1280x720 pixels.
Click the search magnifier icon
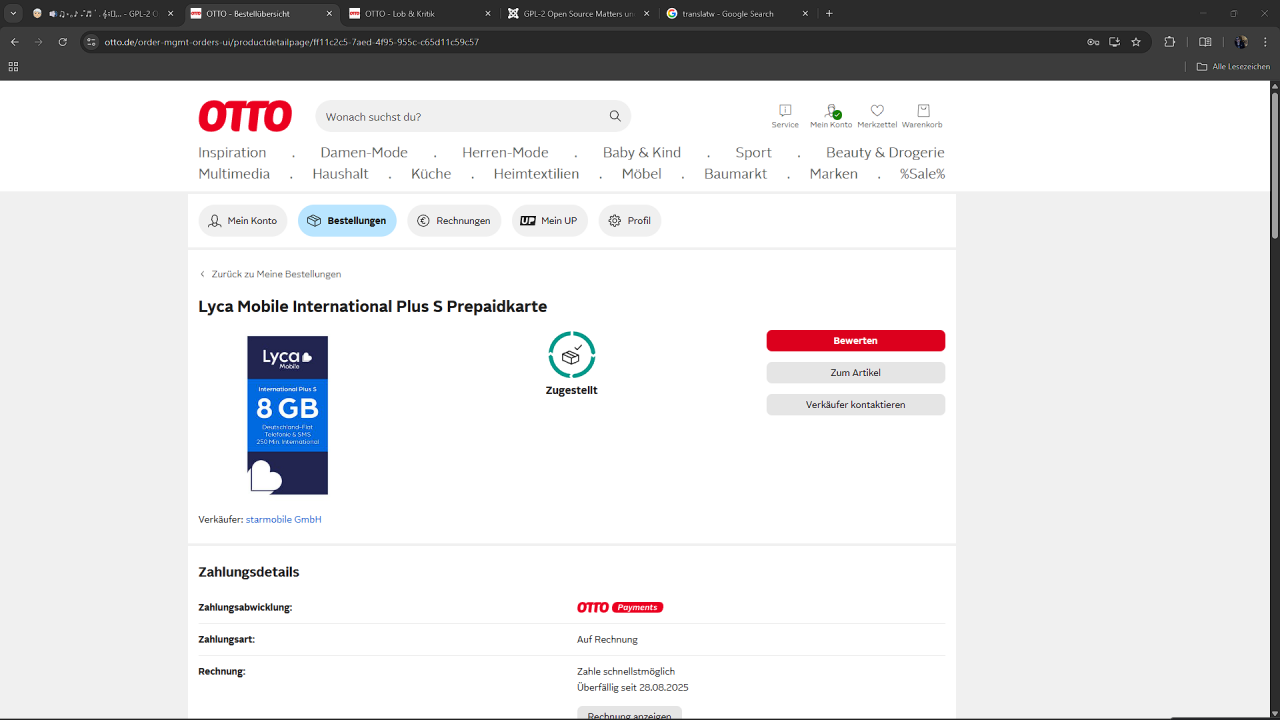pyautogui.click(x=615, y=116)
